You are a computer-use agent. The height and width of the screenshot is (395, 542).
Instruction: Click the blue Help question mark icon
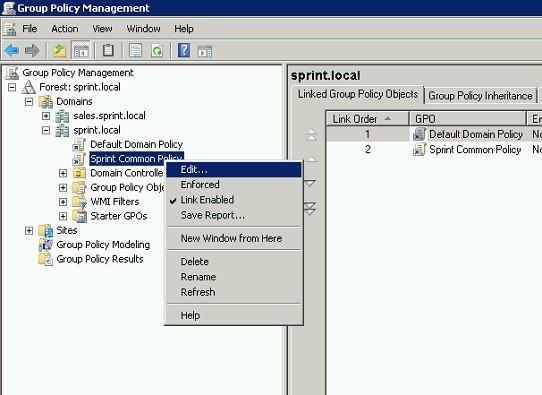[184, 50]
